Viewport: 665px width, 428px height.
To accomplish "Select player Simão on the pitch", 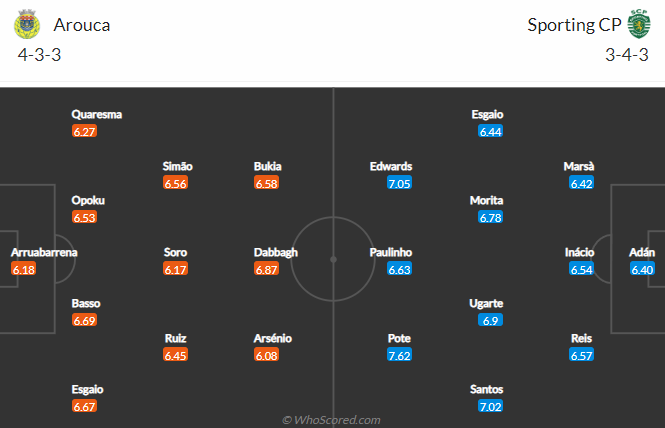I will (177, 166).
